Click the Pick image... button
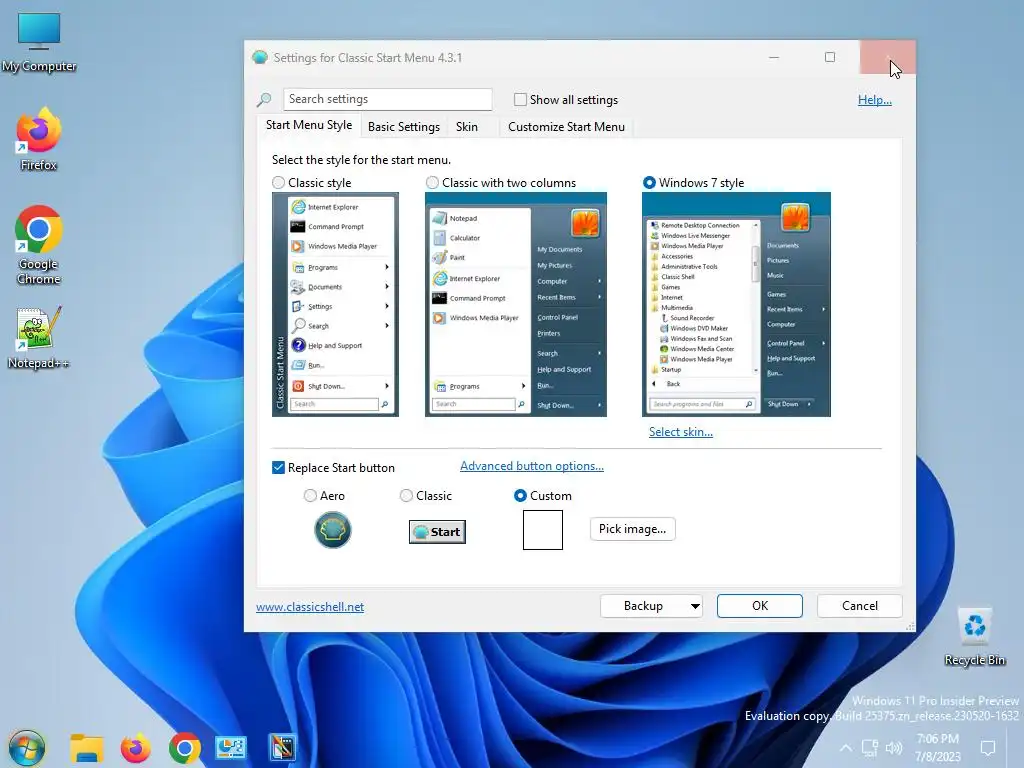The width and height of the screenshot is (1024, 768). [632, 529]
